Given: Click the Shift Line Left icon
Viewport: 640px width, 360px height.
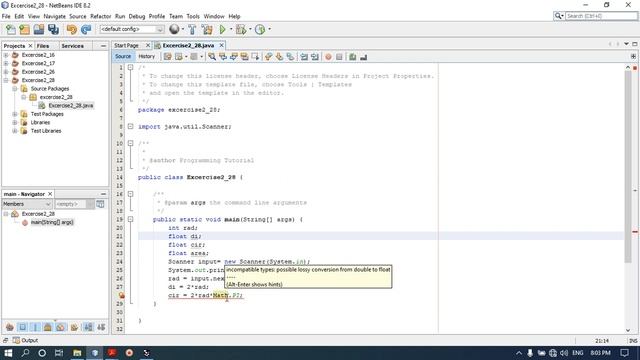Looking at the screenshot, I should 304,57.
